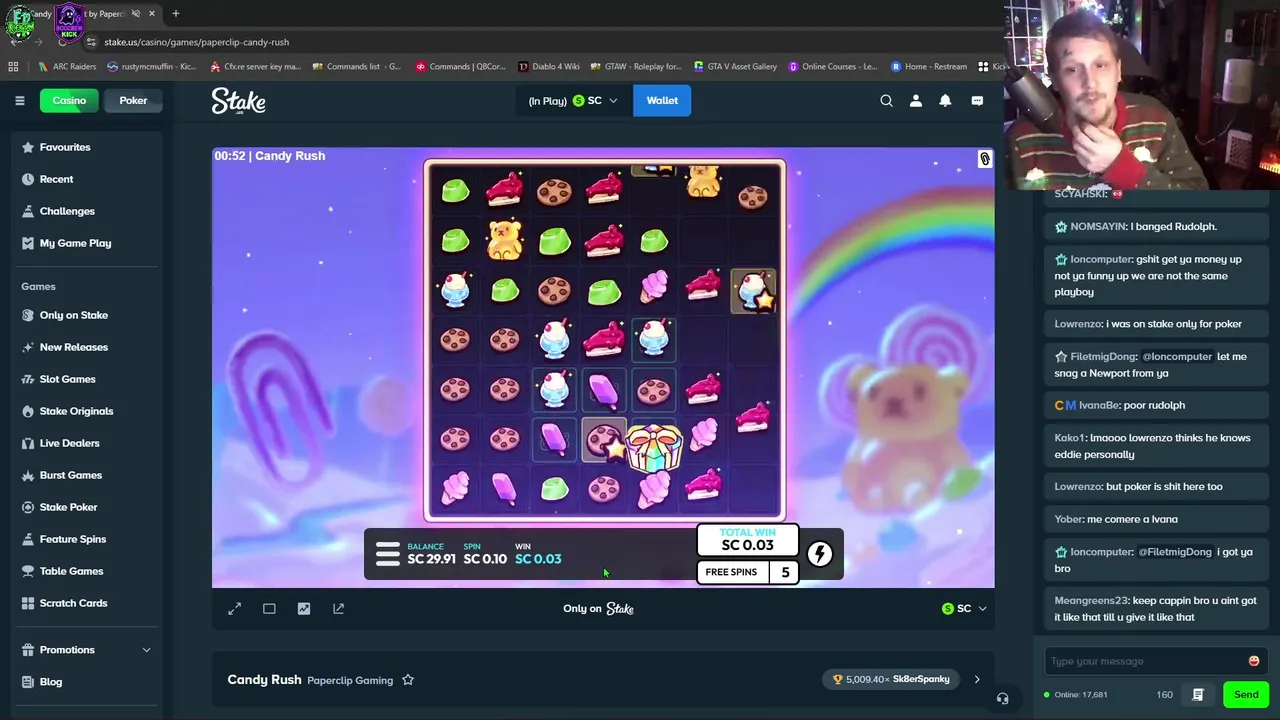Open the support headset icon
1280x720 pixels.
click(1002, 699)
